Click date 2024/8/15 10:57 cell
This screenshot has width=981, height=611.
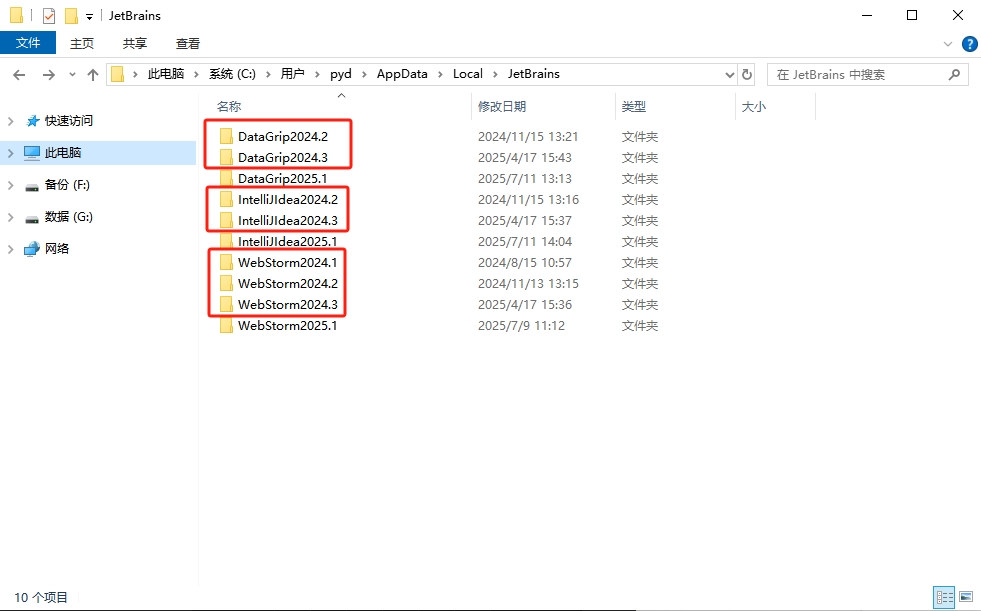pyautogui.click(x=525, y=263)
